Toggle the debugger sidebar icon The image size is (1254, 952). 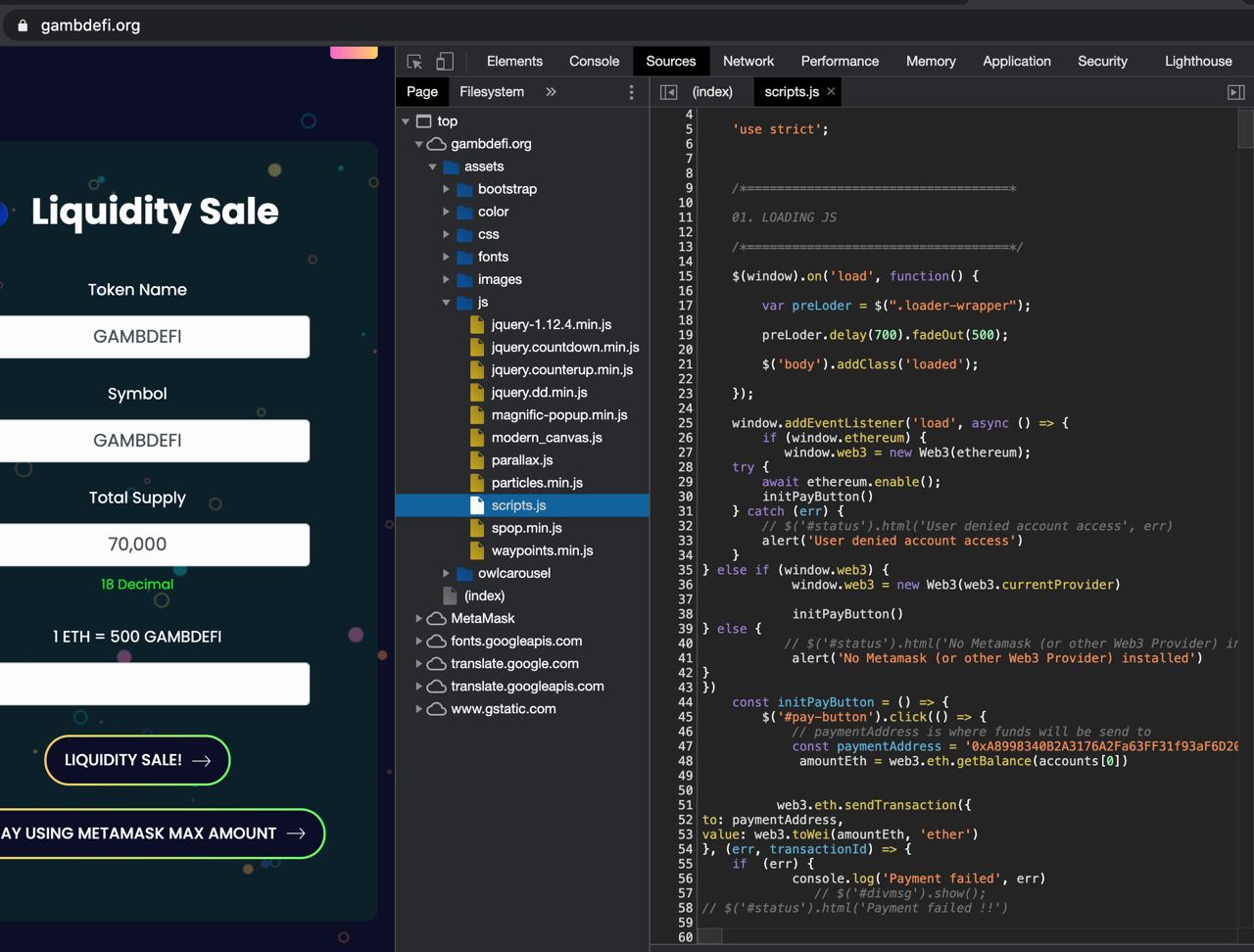click(x=1236, y=92)
